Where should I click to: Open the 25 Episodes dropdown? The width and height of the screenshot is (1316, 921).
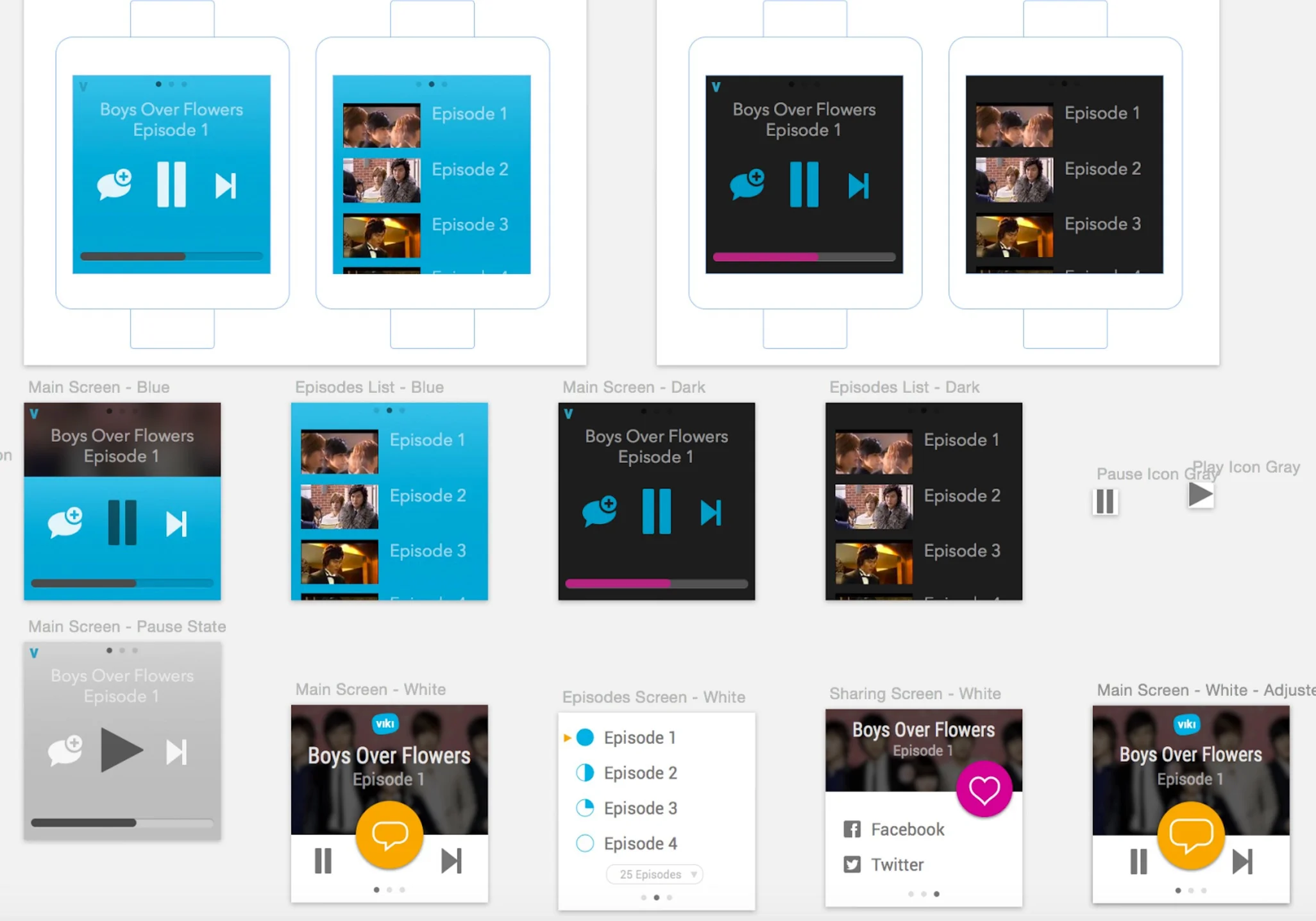655,874
